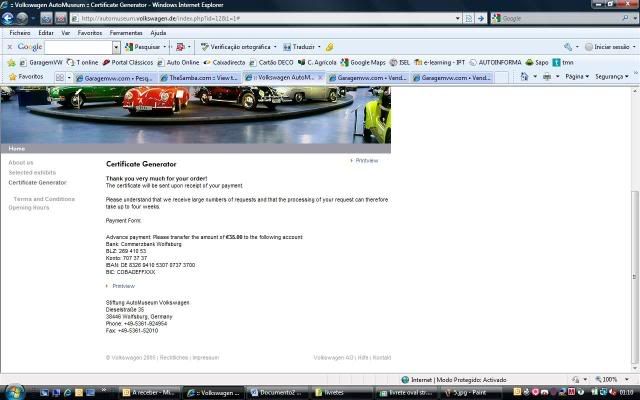Click in the URL address bar
640x400 pixels.
tap(261, 18)
